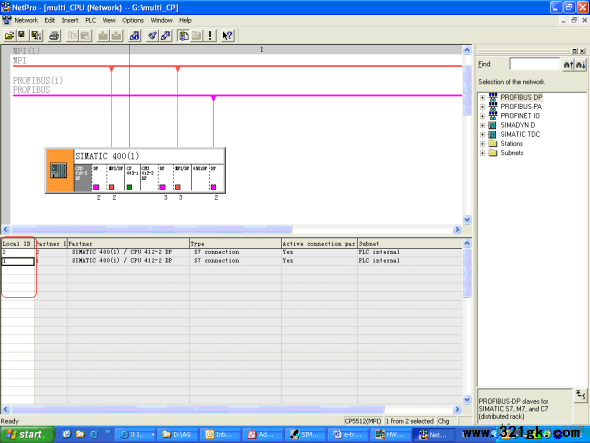The image size is (590, 443).
Task: Open the Options menu
Action: [x=133, y=20]
